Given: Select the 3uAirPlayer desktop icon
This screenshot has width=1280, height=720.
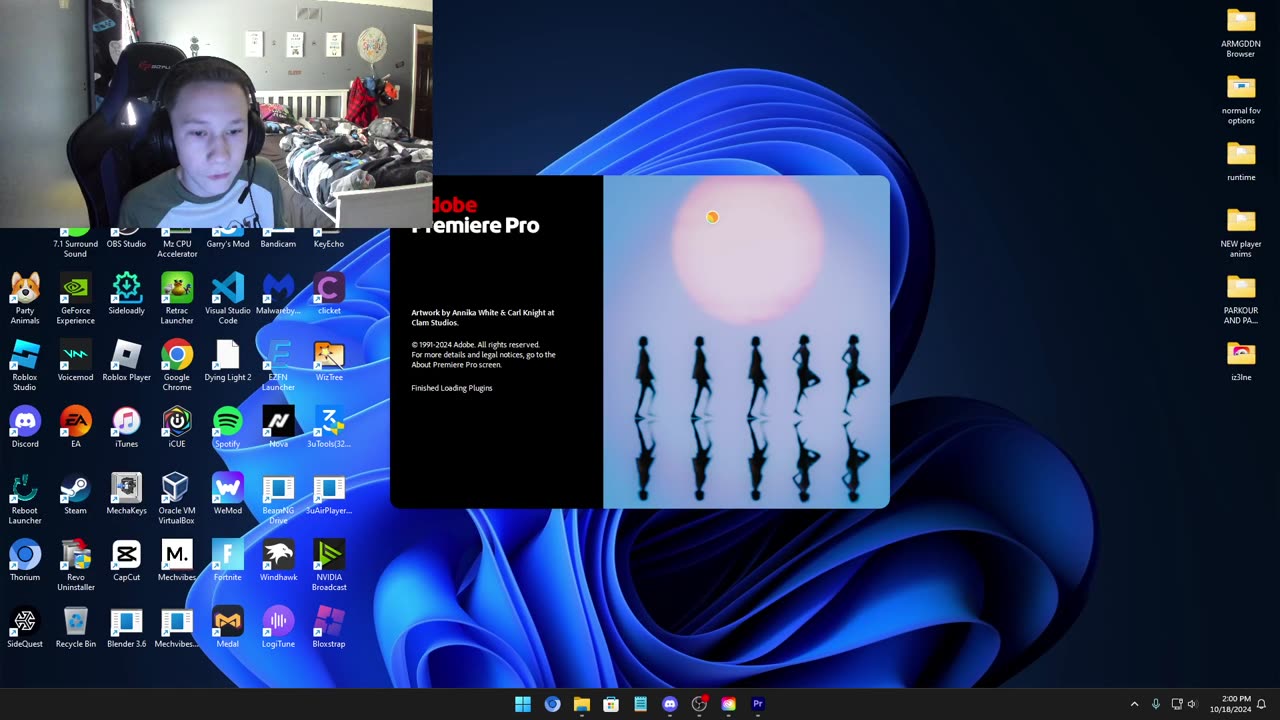Looking at the screenshot, I should [329, 494].
